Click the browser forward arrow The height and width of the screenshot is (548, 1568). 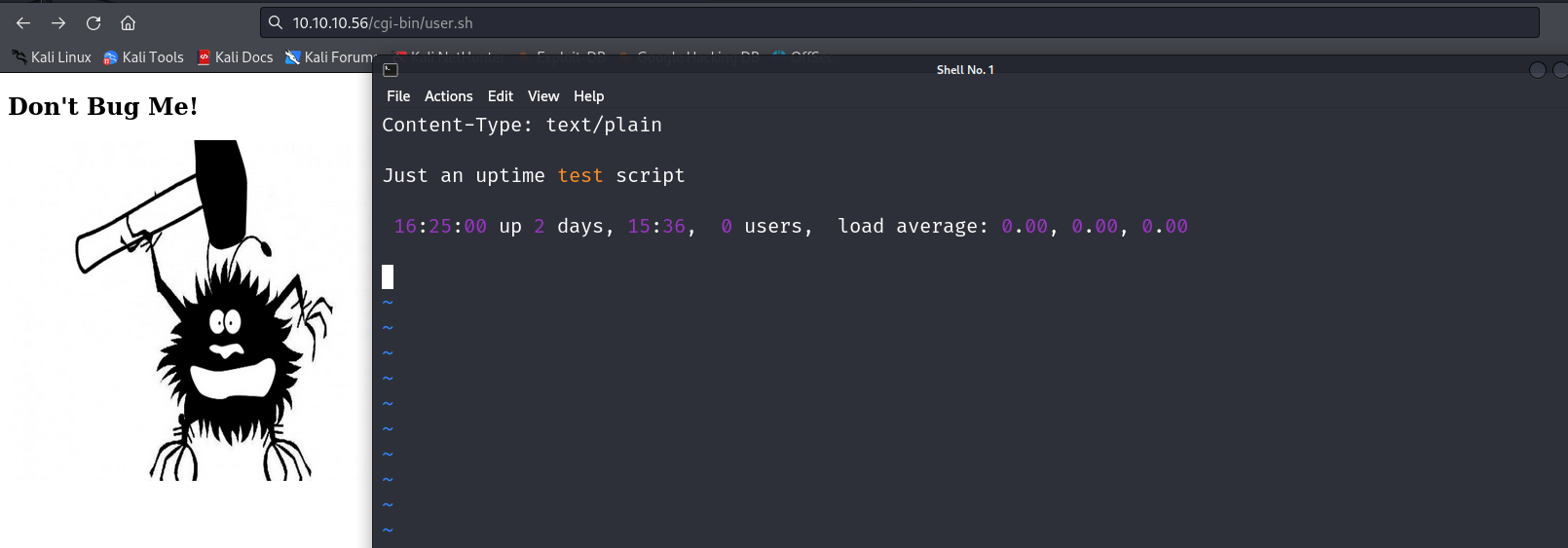point(58,22)
